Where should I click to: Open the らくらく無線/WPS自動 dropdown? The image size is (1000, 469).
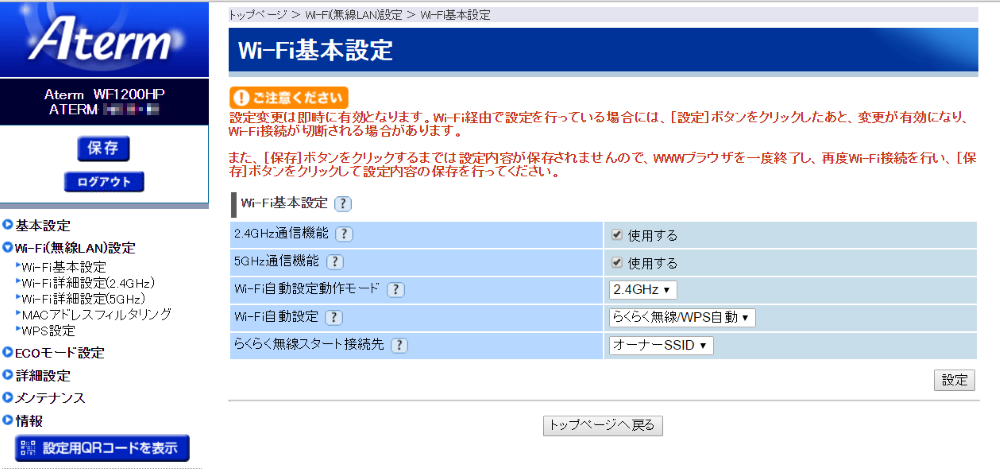[x=682, y=318]
